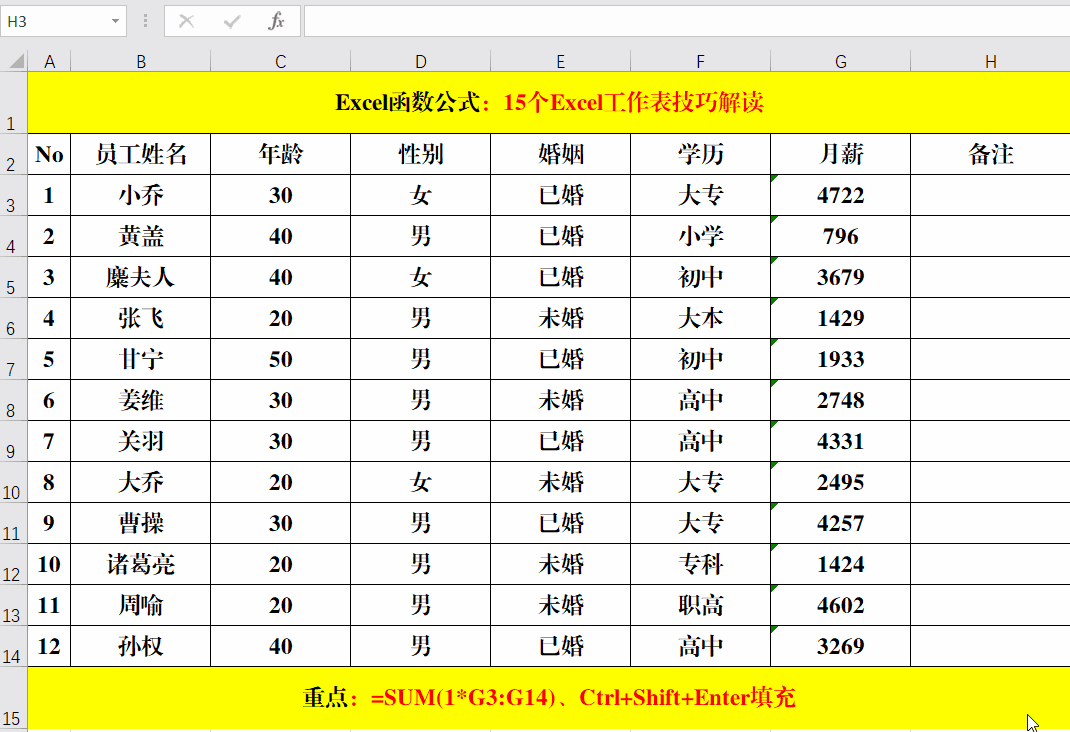Viewport: 1070px width, 732px height.
Task: Click the Enter checkmark icon in the formula bar
Action: click(232, 22)
